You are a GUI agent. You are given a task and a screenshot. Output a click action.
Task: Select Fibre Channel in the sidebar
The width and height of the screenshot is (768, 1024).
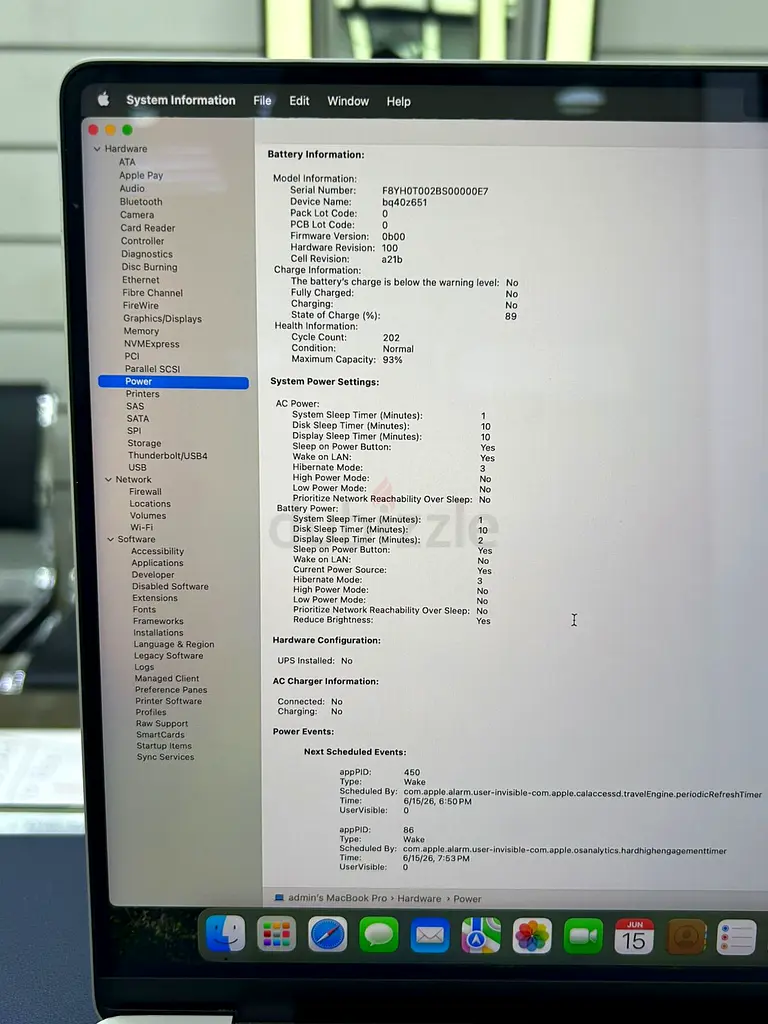[153, 293]
